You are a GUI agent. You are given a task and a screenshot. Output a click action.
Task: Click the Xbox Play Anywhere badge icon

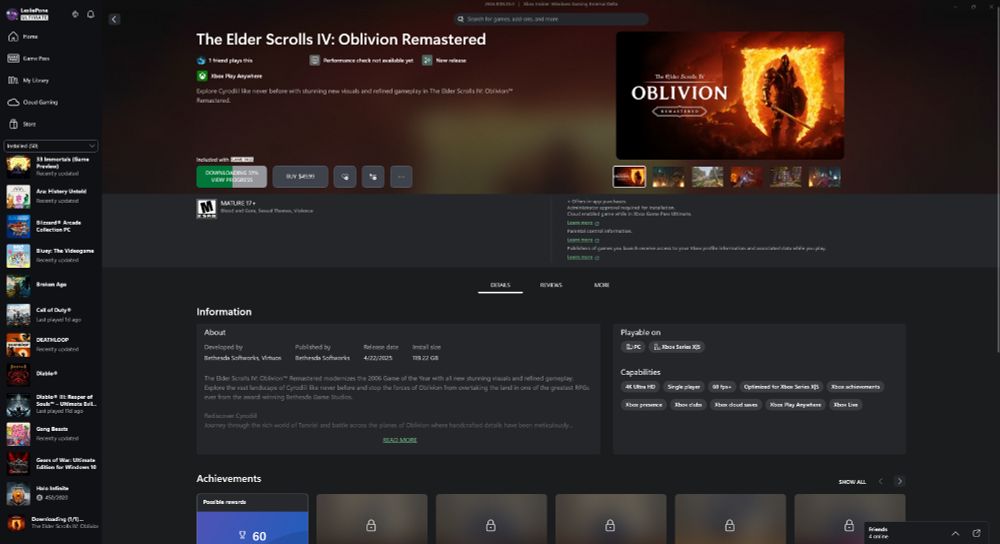[x=202, y=76]
